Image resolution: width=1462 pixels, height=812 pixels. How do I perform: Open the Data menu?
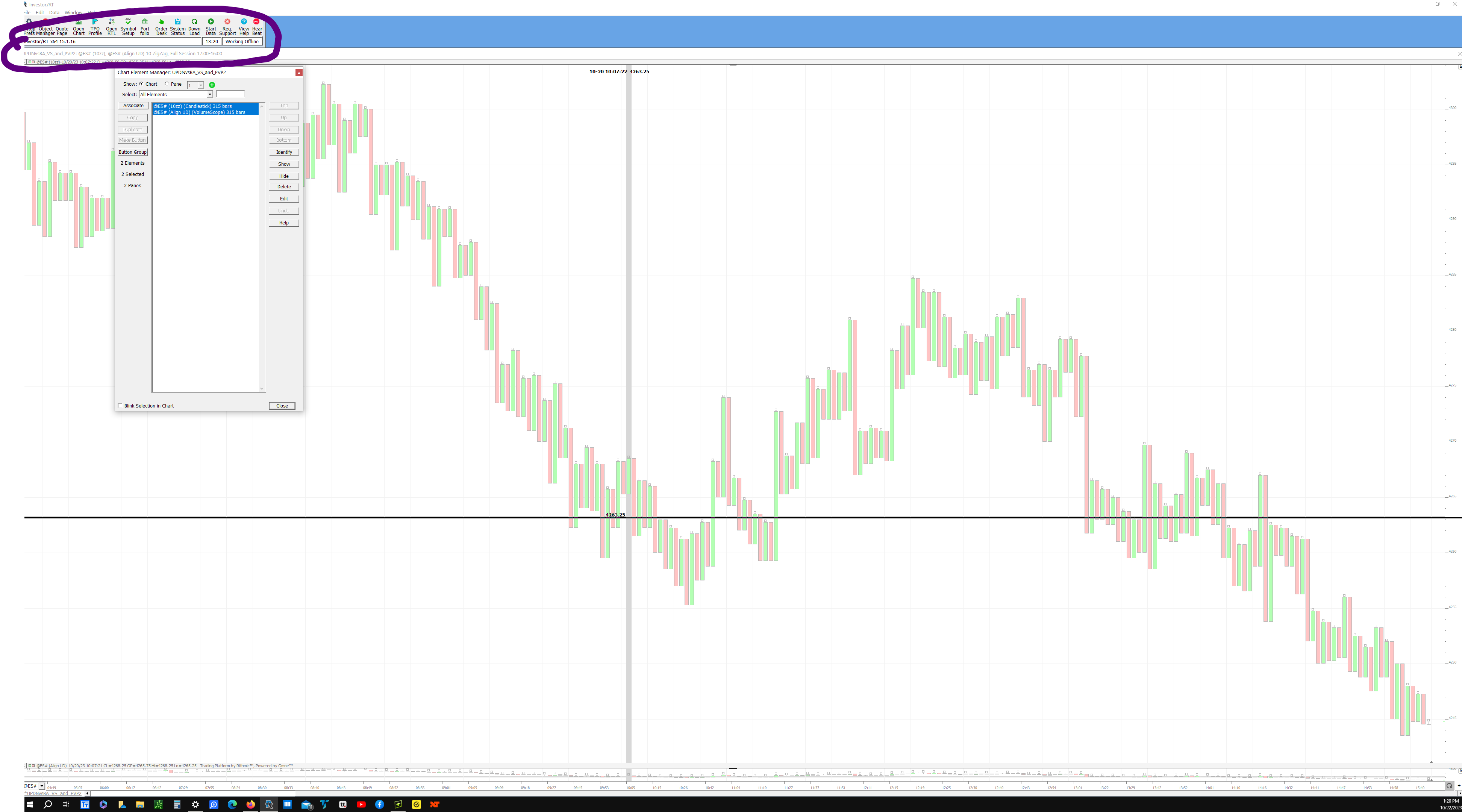coord(54,12)
